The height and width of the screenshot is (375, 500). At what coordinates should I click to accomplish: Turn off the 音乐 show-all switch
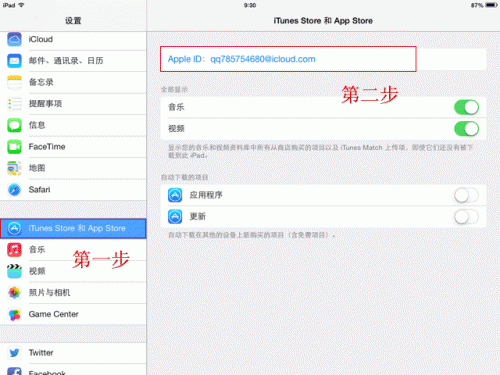pos(466,107)
